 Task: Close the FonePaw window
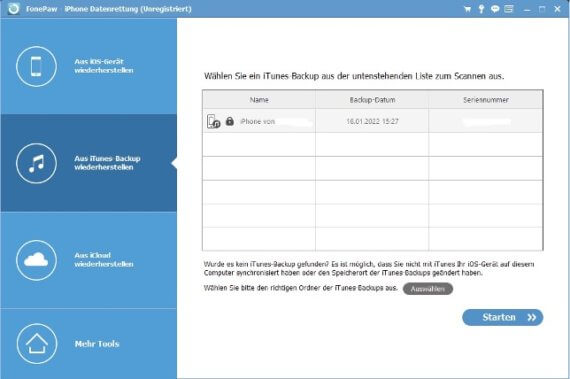pyautogui.click(x=557, y=9)
